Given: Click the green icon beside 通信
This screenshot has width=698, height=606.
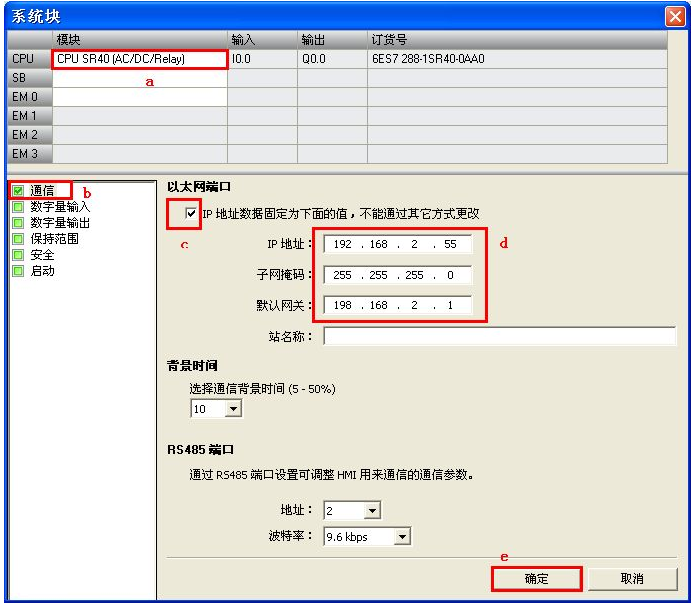Looking at the screenshot, I should (x=18, y=191).
